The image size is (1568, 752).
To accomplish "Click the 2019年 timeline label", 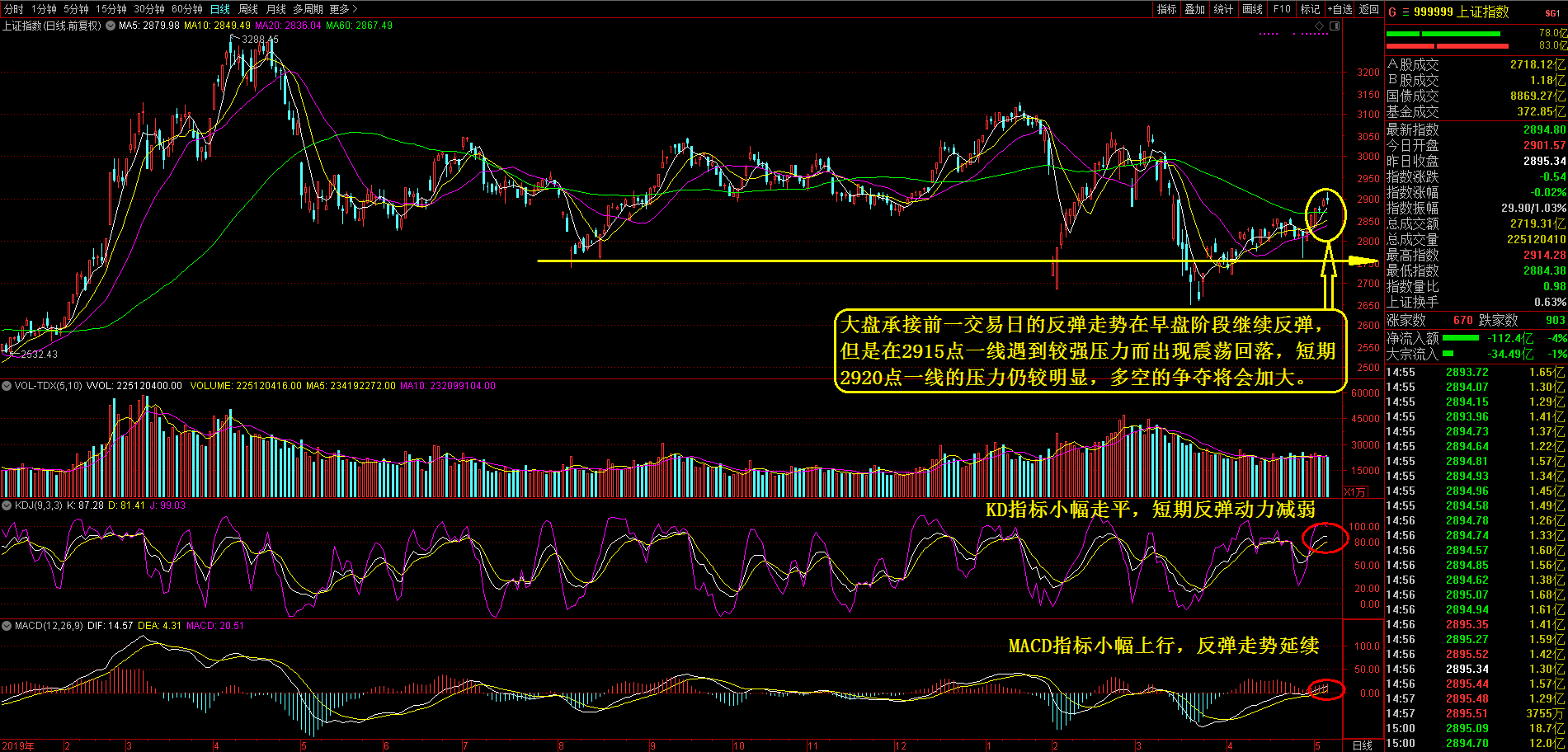I will pos(17,745).
